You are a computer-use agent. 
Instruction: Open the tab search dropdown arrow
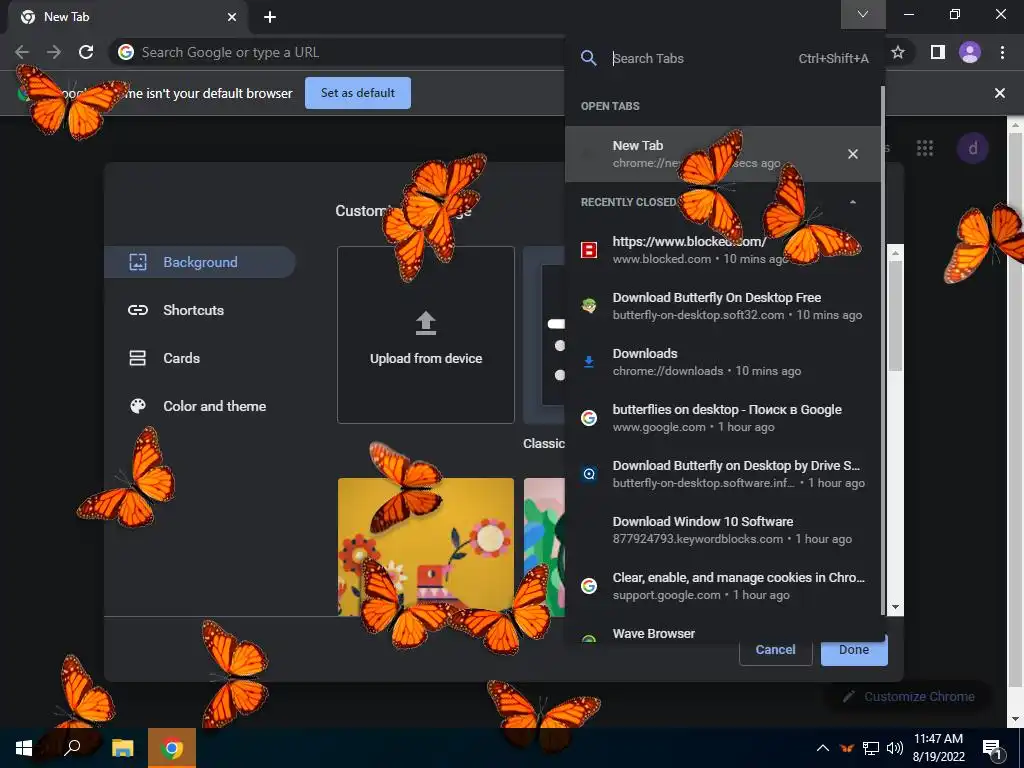[863, 14]
